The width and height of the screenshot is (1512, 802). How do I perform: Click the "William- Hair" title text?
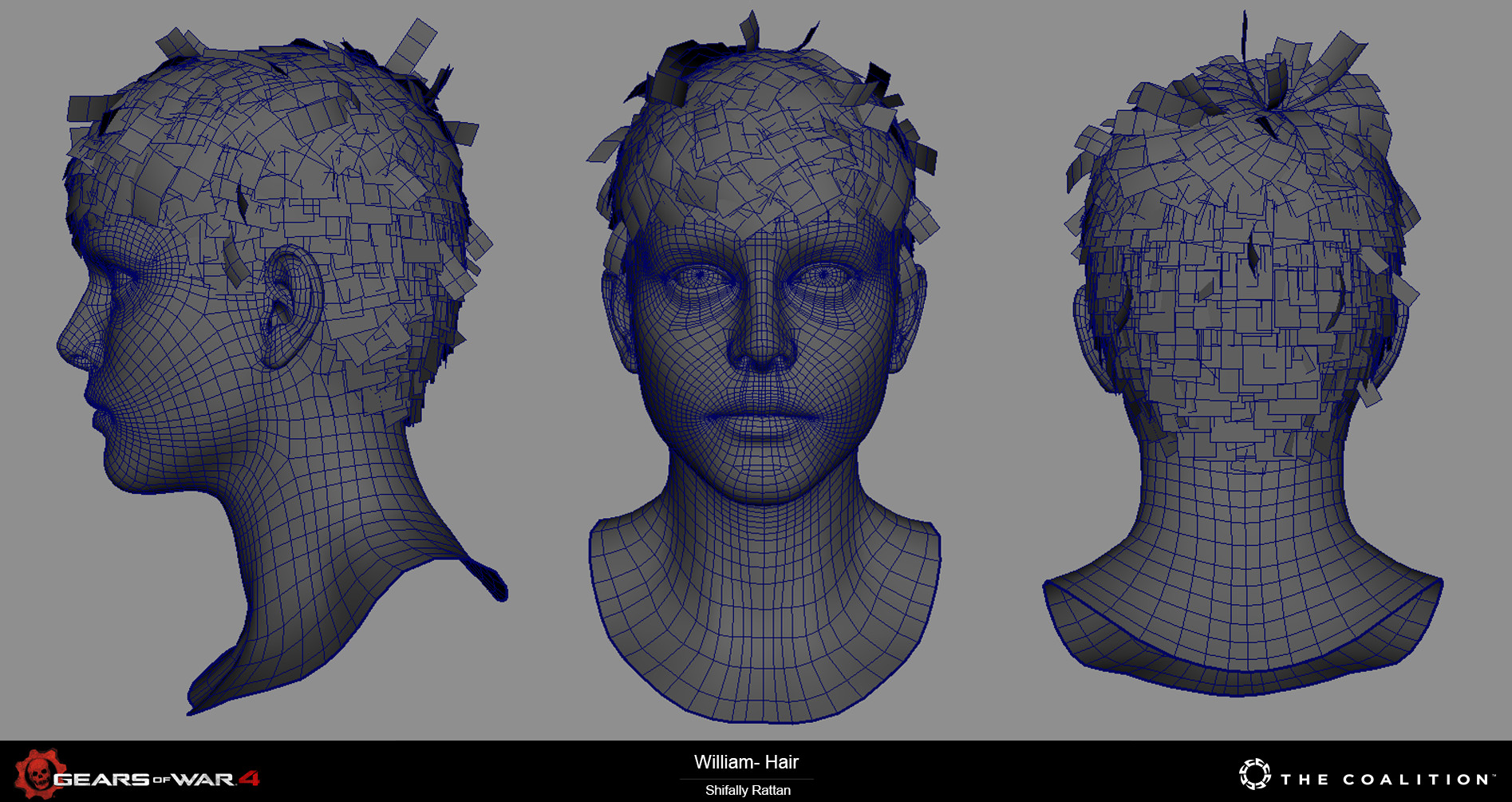point(746,762)
